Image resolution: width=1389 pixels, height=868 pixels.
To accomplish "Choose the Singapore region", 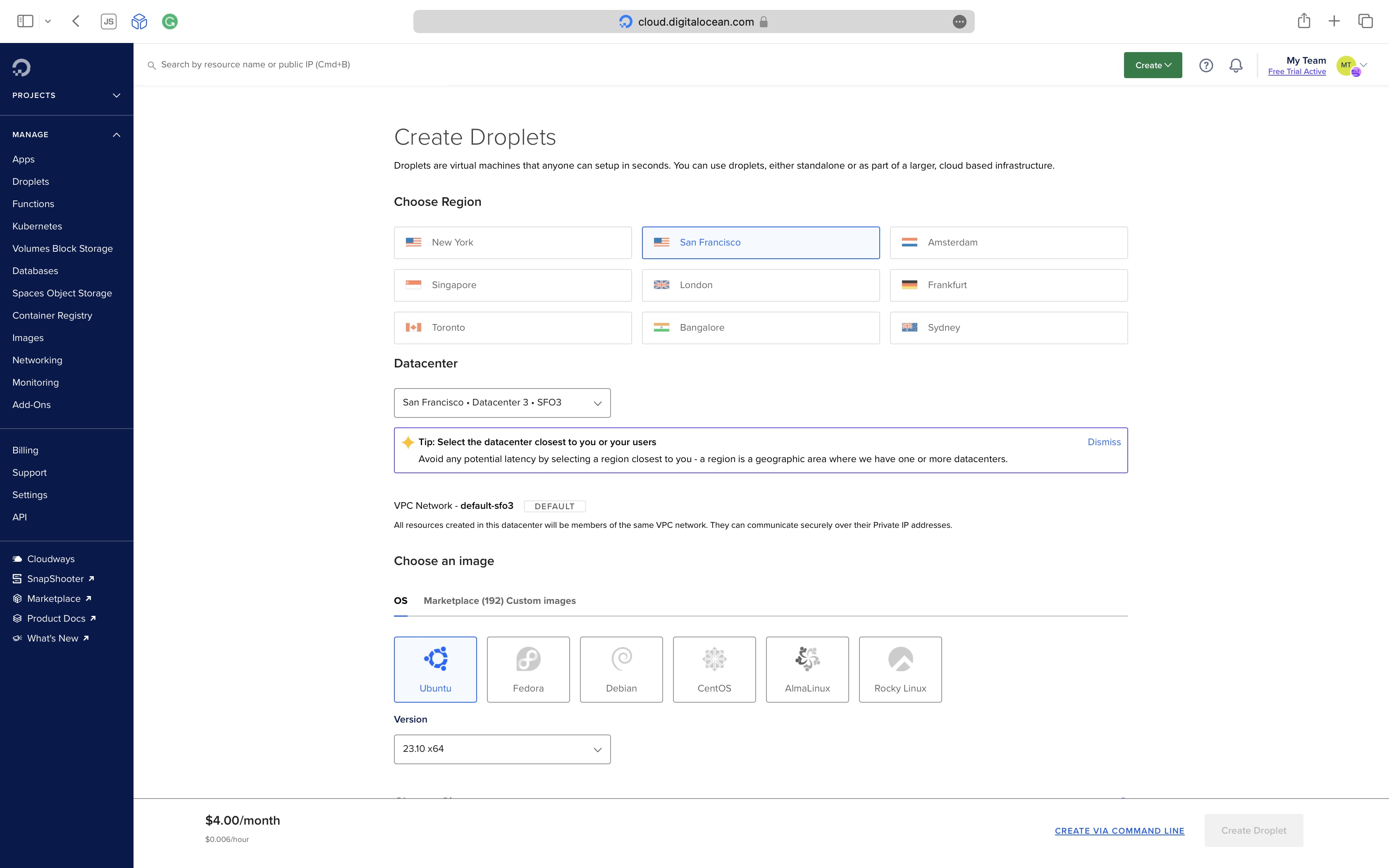I will pyautogui.click(x=513, y=285).
